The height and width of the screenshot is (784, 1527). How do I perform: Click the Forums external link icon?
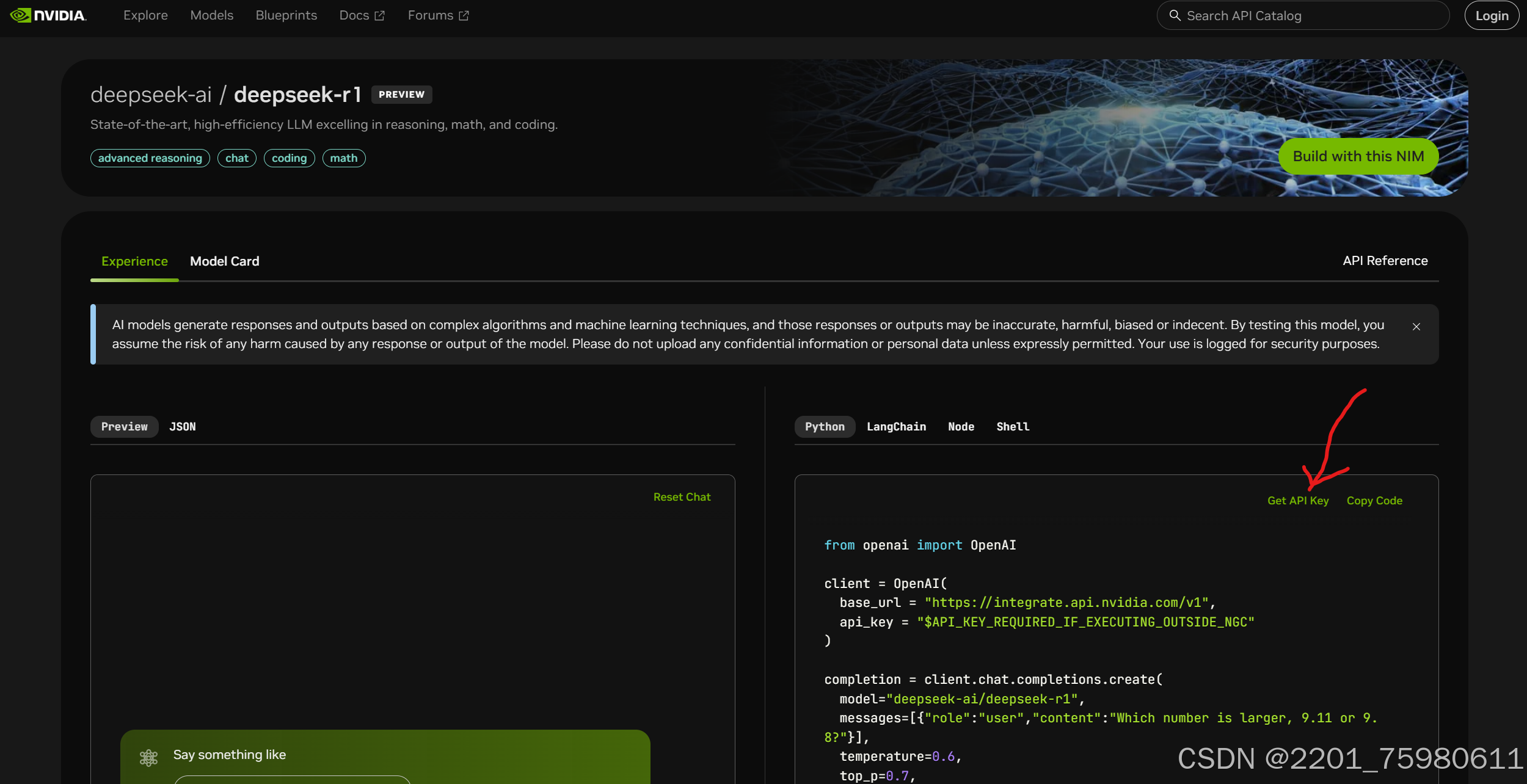(x=464, y=16)
